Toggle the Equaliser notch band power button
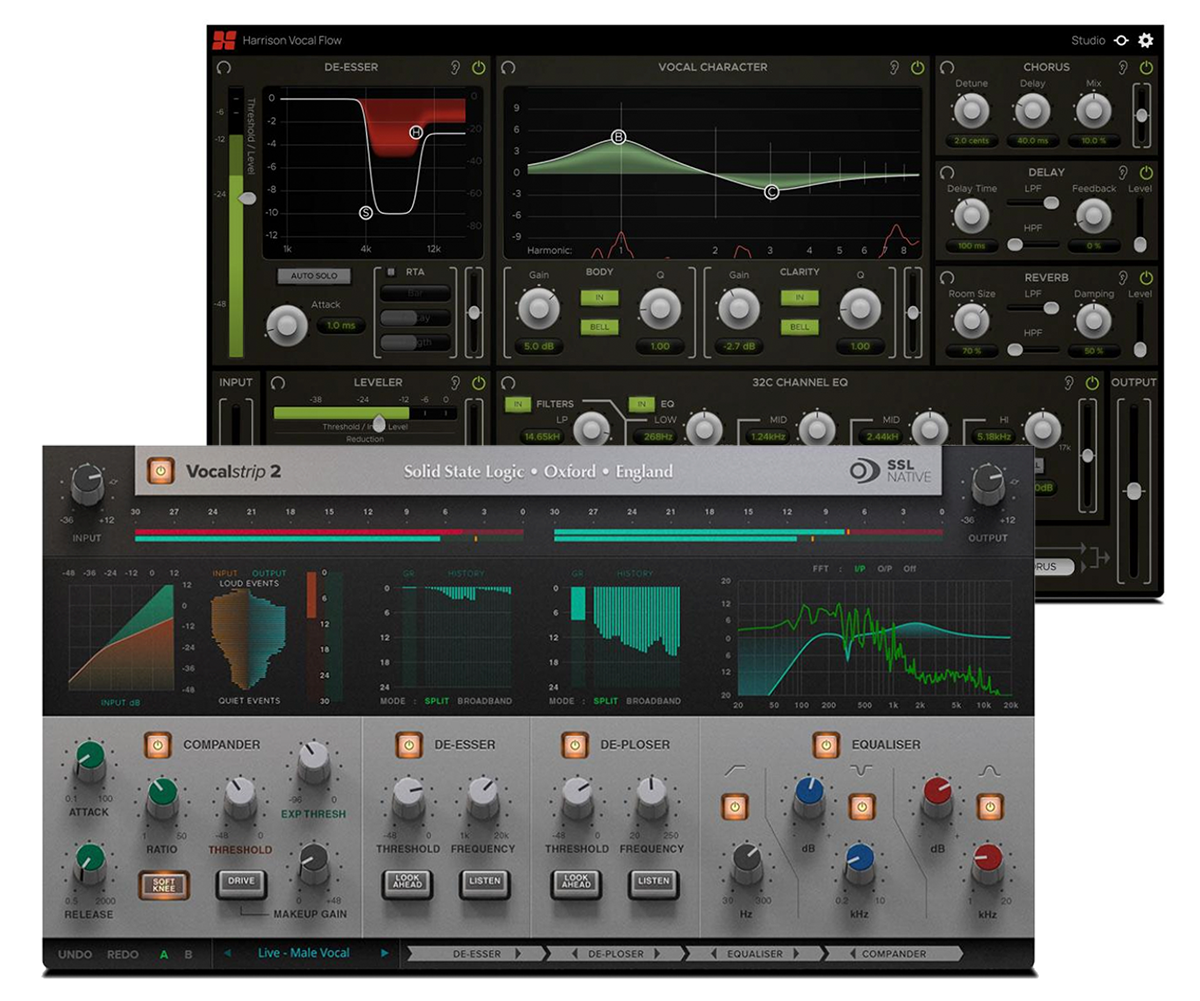The image size is (1200, 1001). (x=860, y=805)
